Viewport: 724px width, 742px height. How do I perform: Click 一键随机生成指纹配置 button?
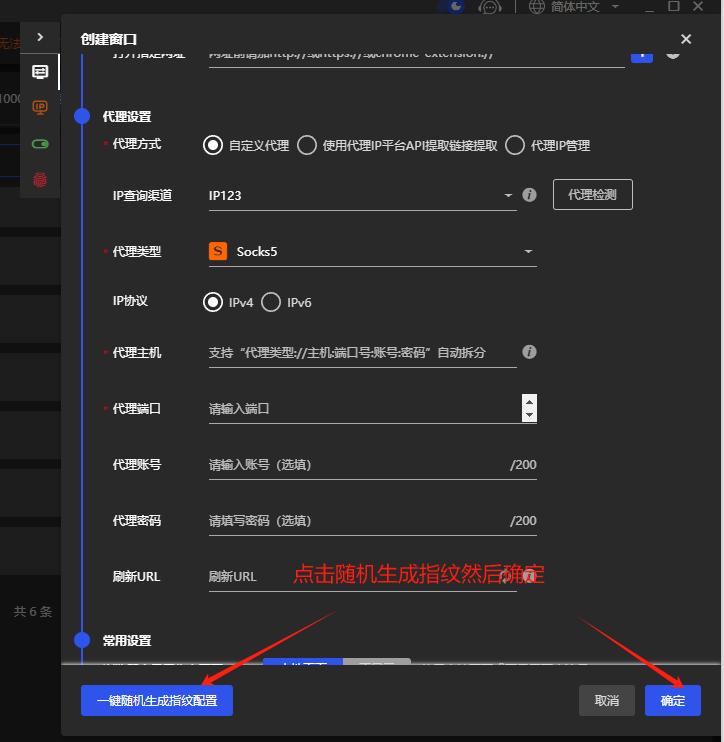(157, 700)
